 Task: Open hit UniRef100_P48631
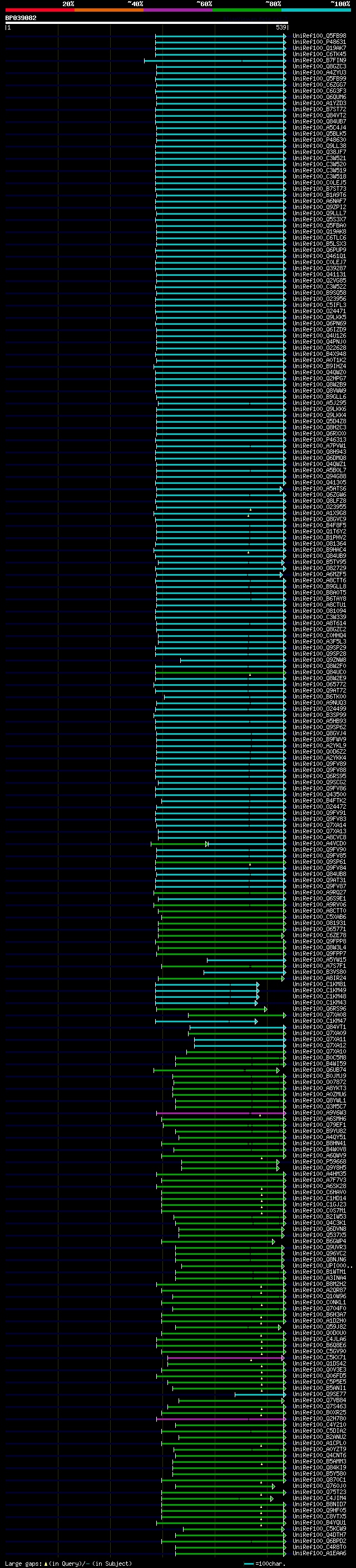pos(319,42)
